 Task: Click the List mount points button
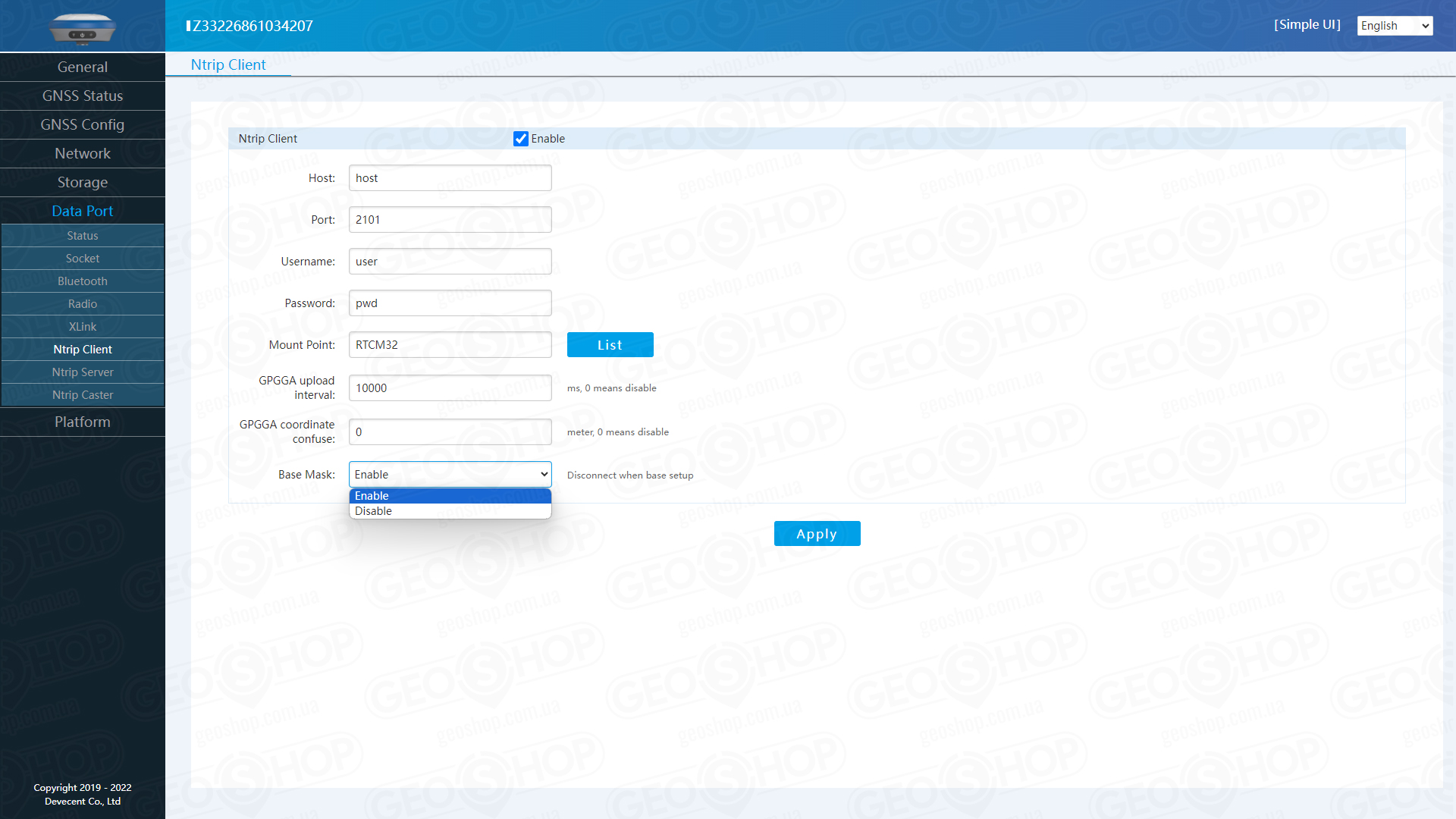pyautogui.click(x=610, y=345)
